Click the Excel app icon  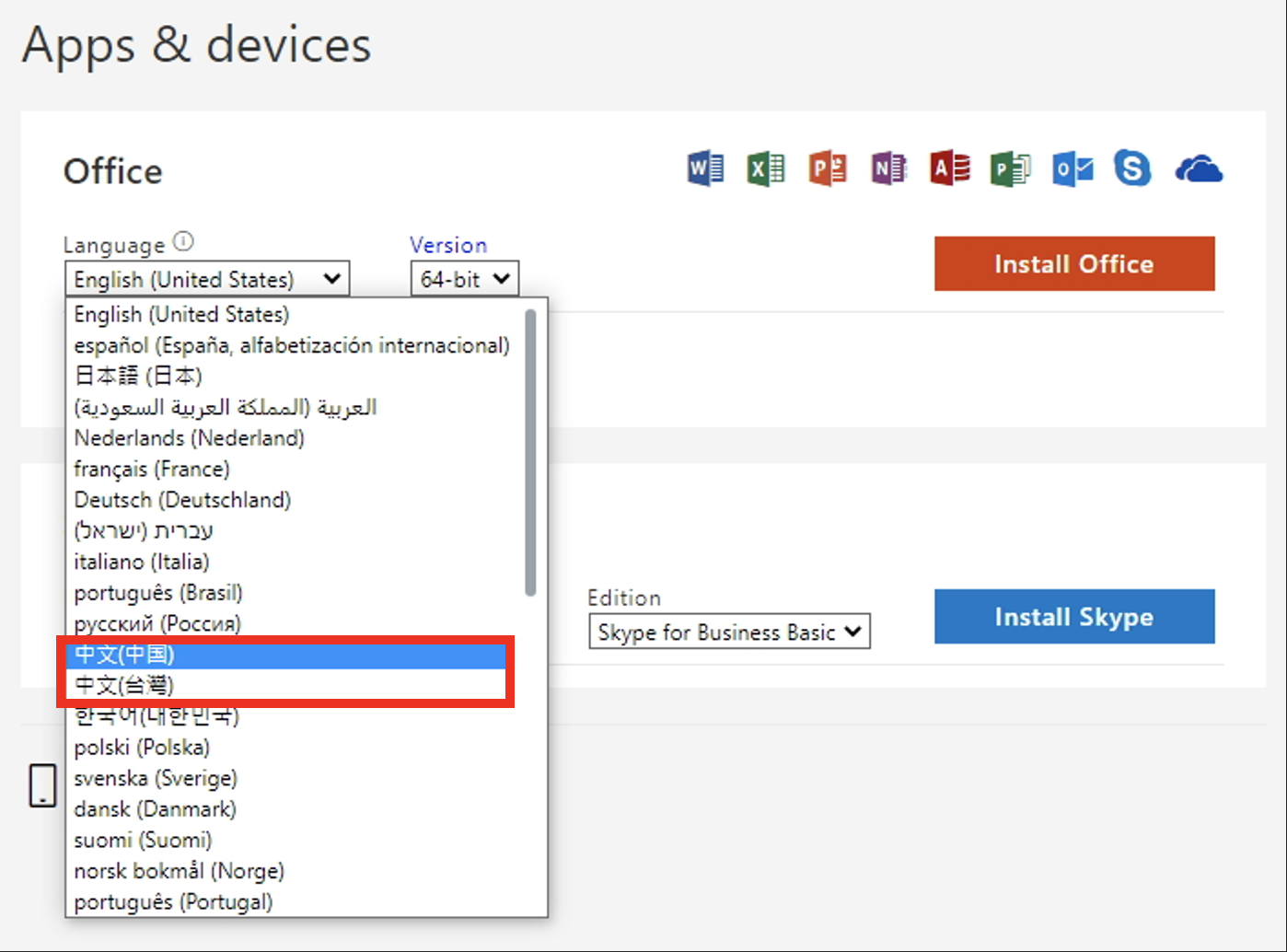tap(766, 168)
